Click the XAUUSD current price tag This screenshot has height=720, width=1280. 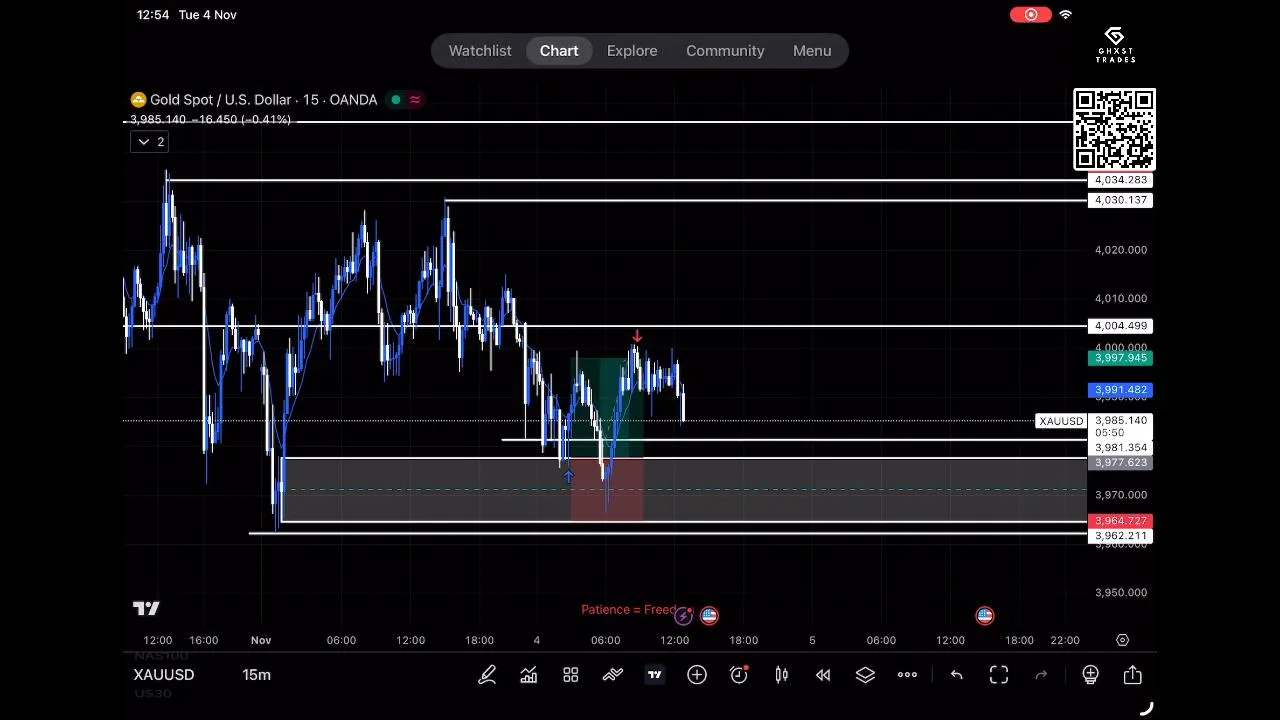coord(1061,421)
